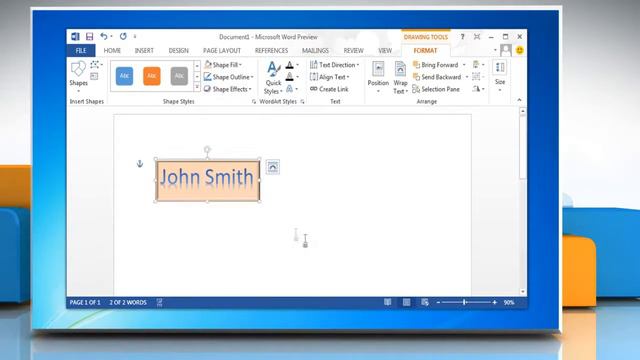Viewport: 640px width, 360px height.
Task: Expand the shape styles gallery More arrow
Action: point(197,87)
